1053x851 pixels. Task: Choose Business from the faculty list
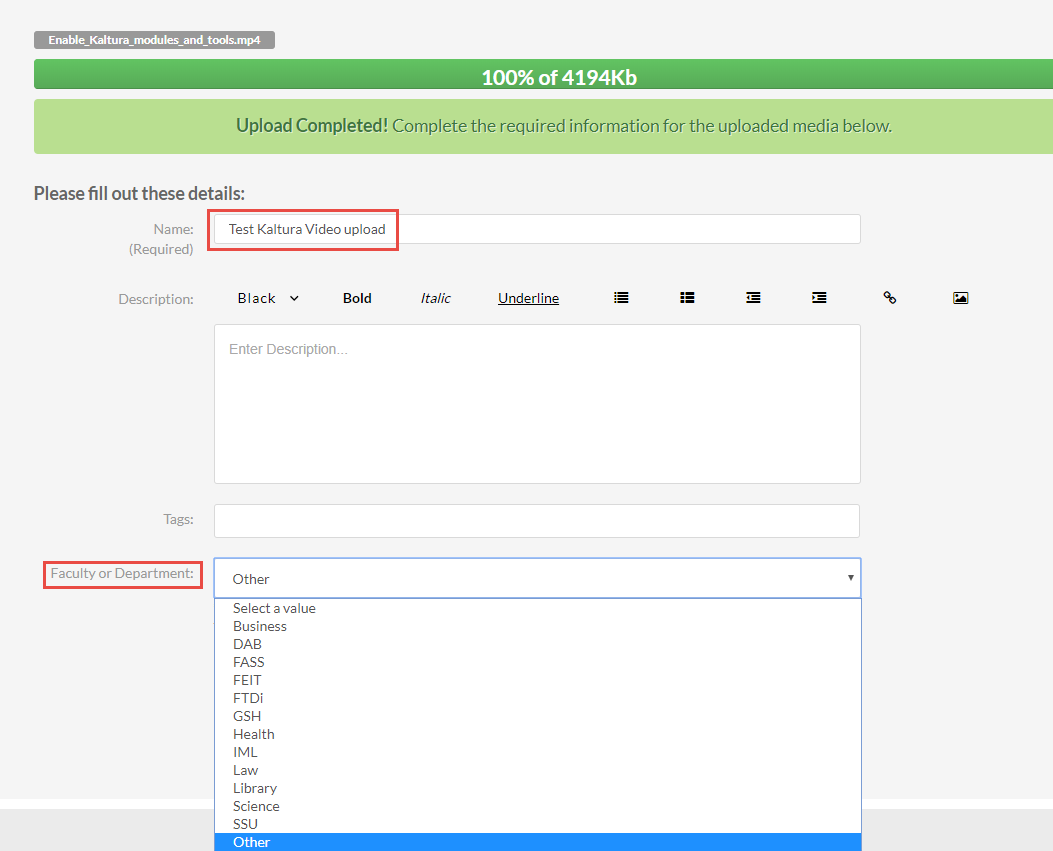pos(260,626)
